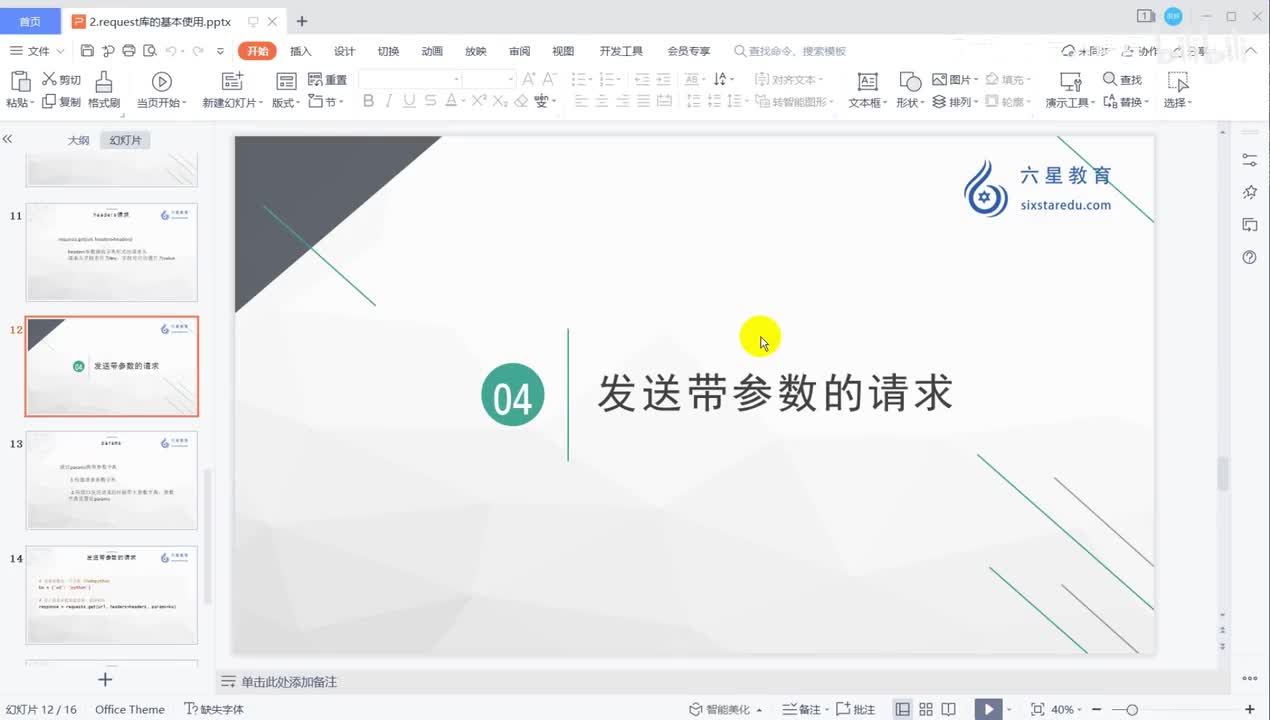Click the New Slide (新建幻灯片) icon
The width and height of the screenshot is (1270, 720).
click(x=232, y=82)
